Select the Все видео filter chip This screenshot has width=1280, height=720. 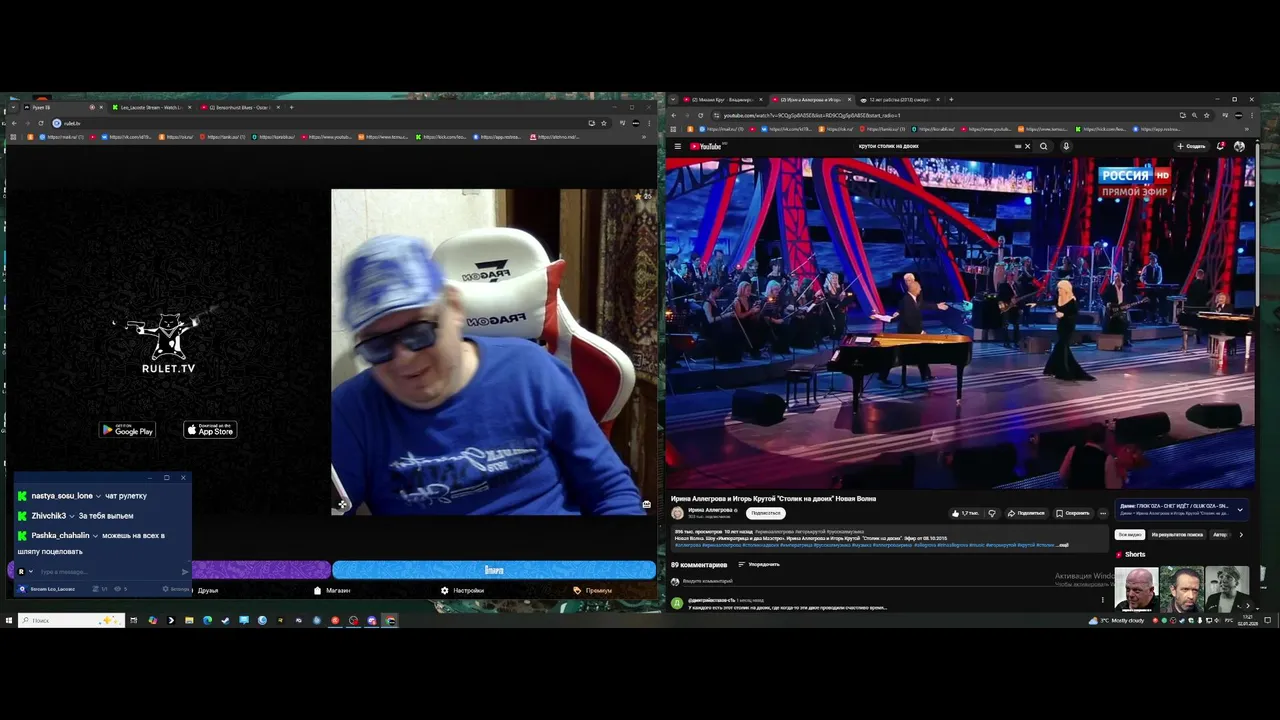point(1130,535)
